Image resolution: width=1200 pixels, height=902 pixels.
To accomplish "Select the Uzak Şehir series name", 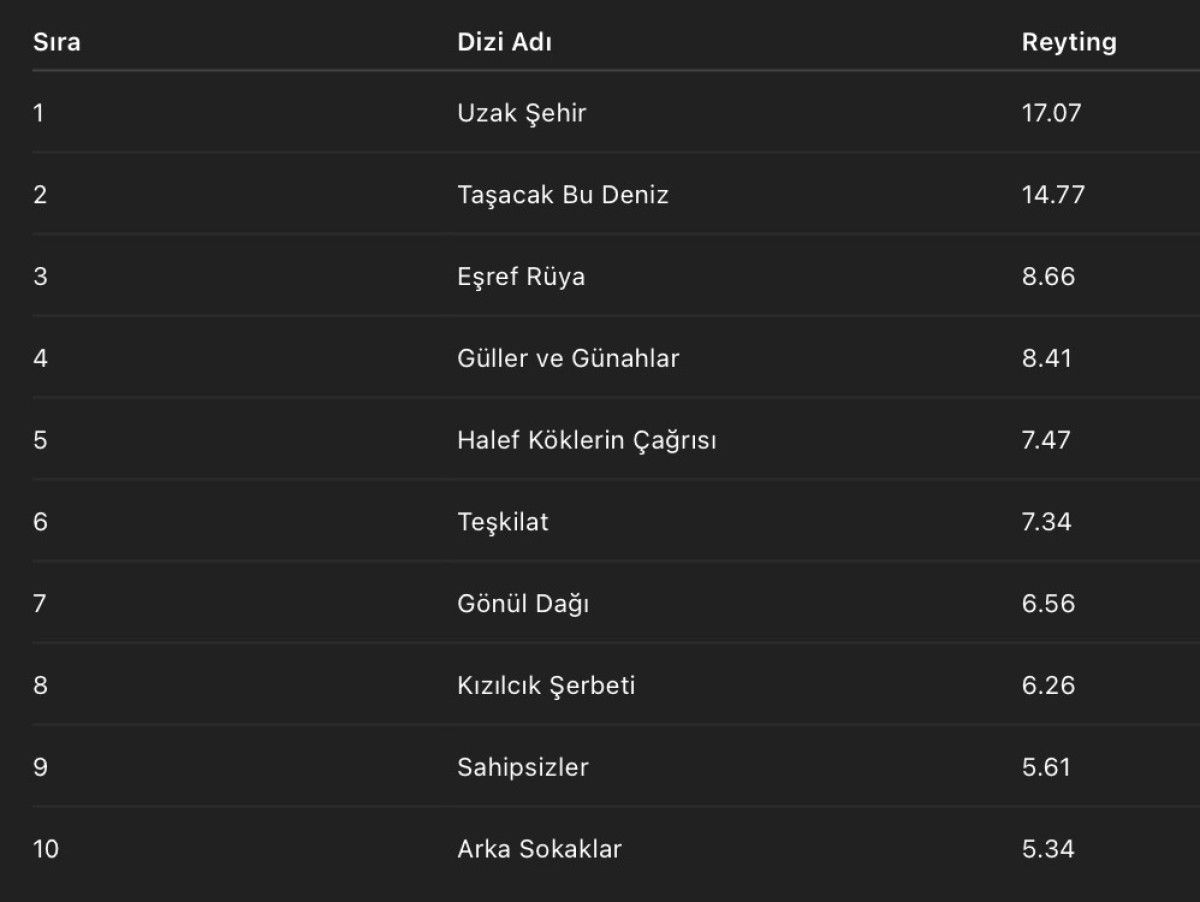I will pos(521,113).
